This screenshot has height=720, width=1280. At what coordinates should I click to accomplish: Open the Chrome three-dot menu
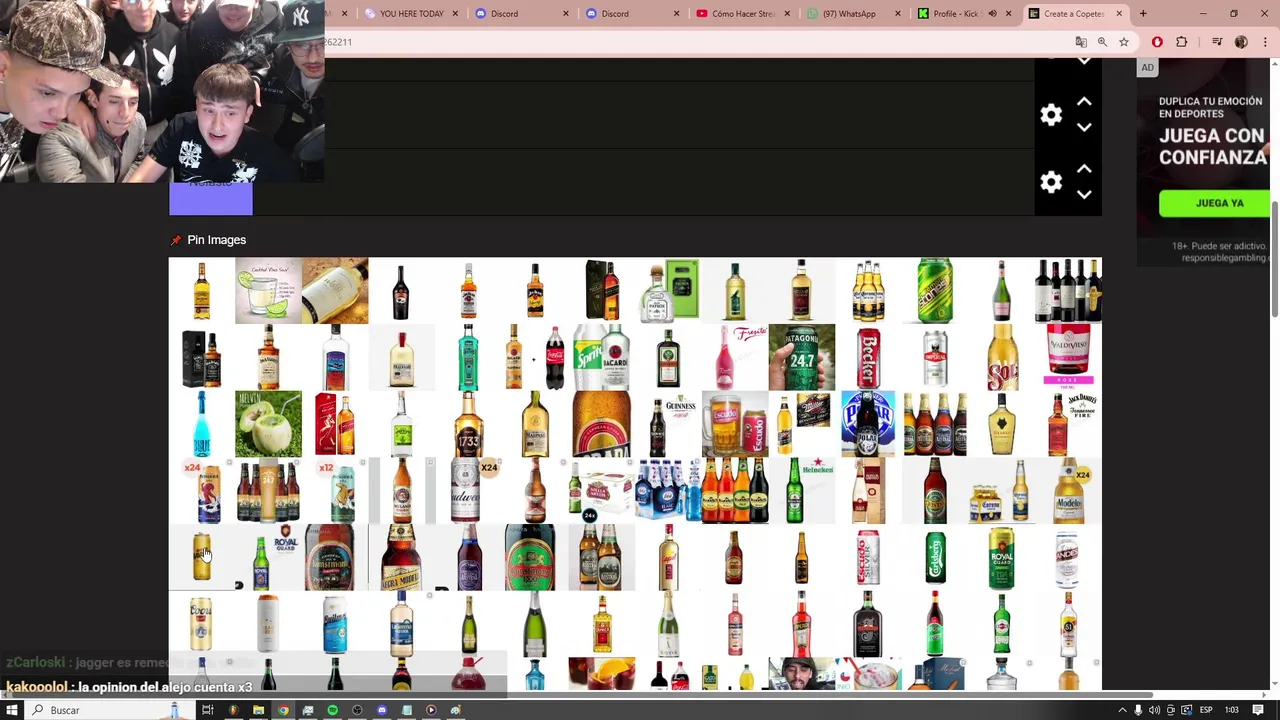(x=1263, y=42)
